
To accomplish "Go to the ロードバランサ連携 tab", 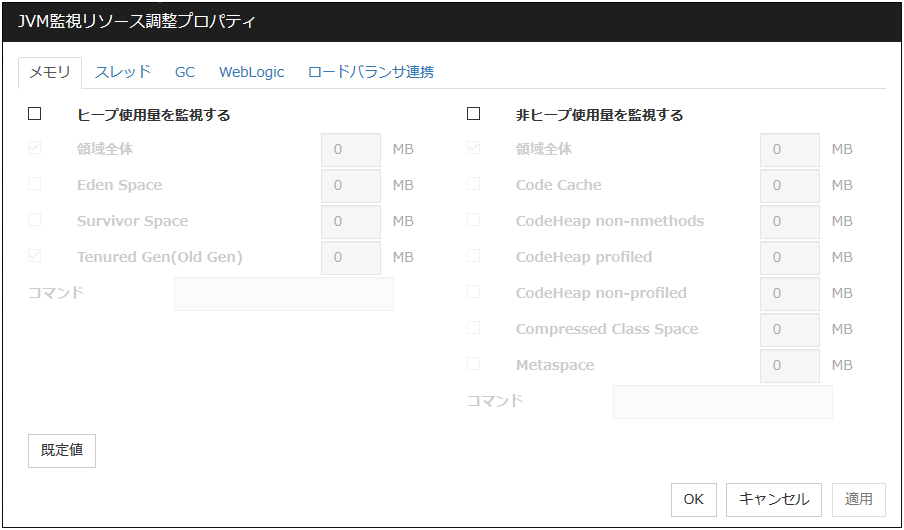I will [x=370, y=72].
